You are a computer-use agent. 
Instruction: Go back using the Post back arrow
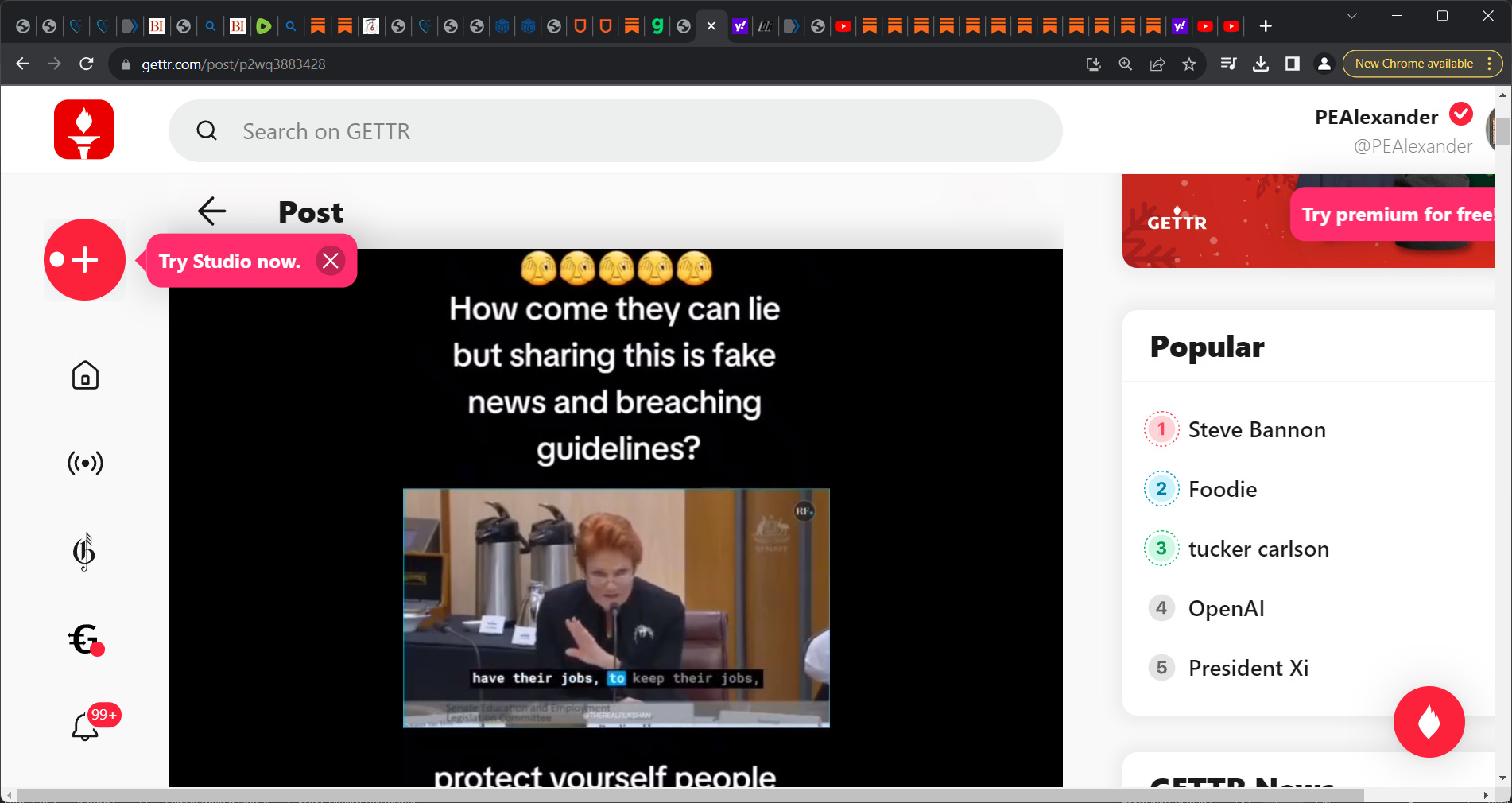pos(212,211)
